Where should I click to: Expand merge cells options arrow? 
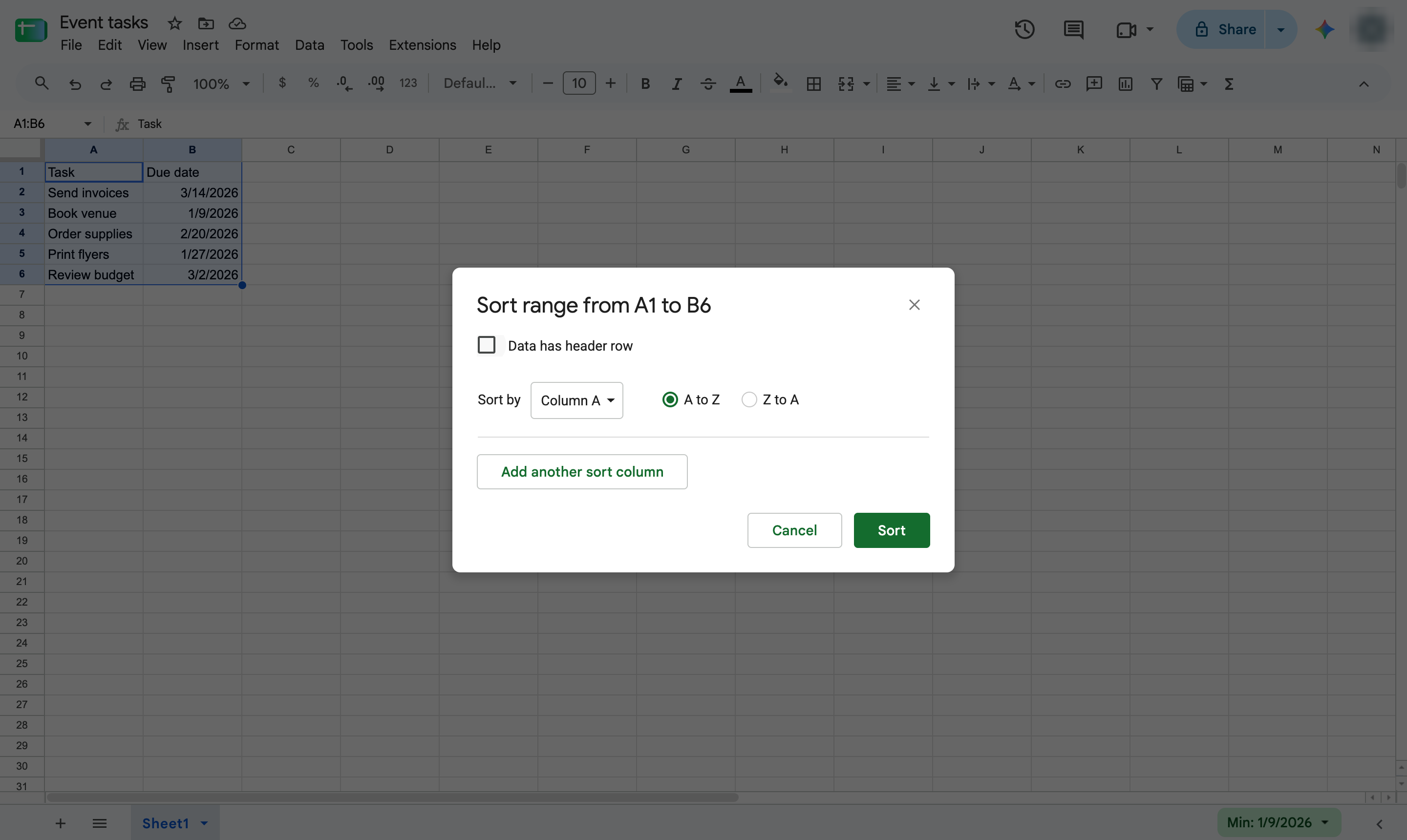pos(866,84)
